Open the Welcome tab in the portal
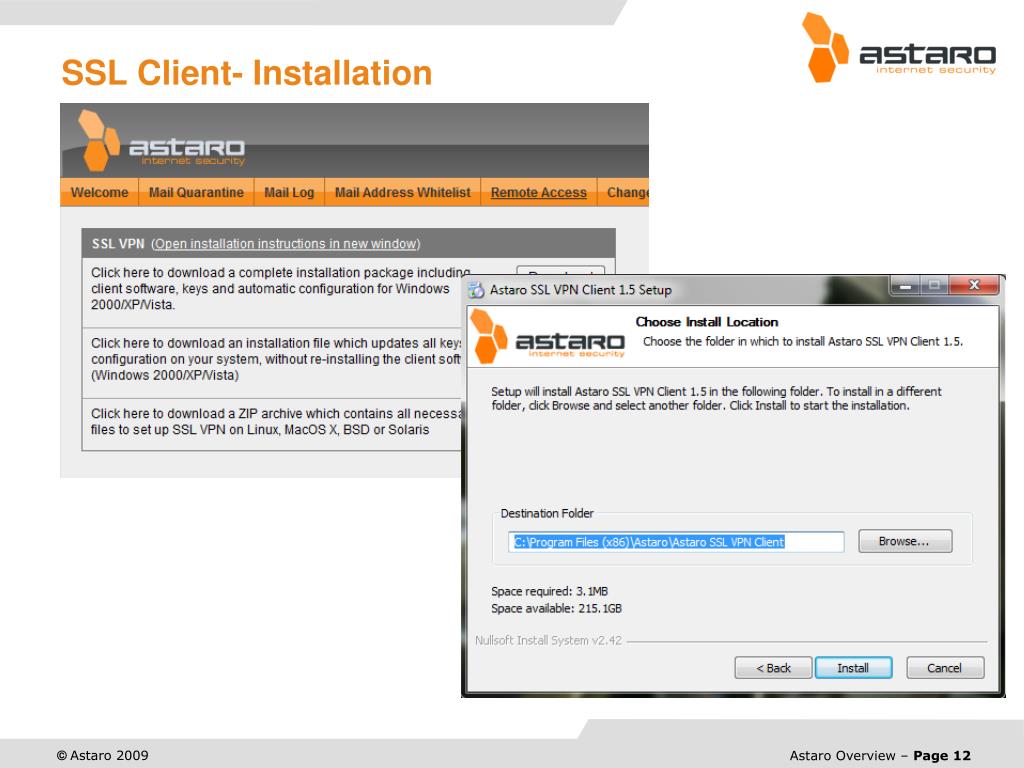The image size is (1024, 768). 99,193
